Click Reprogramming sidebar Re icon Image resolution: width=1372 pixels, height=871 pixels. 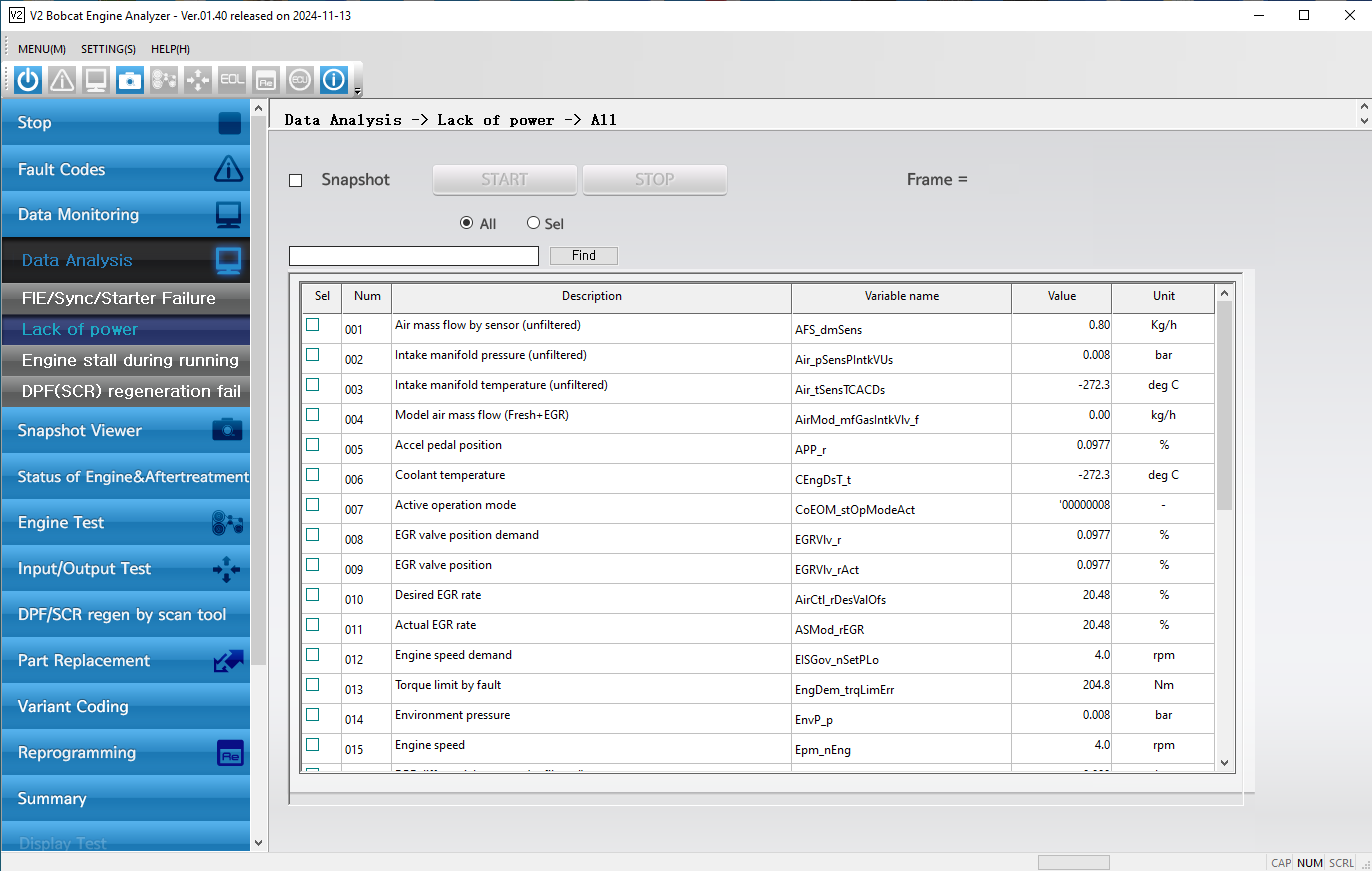230,754
